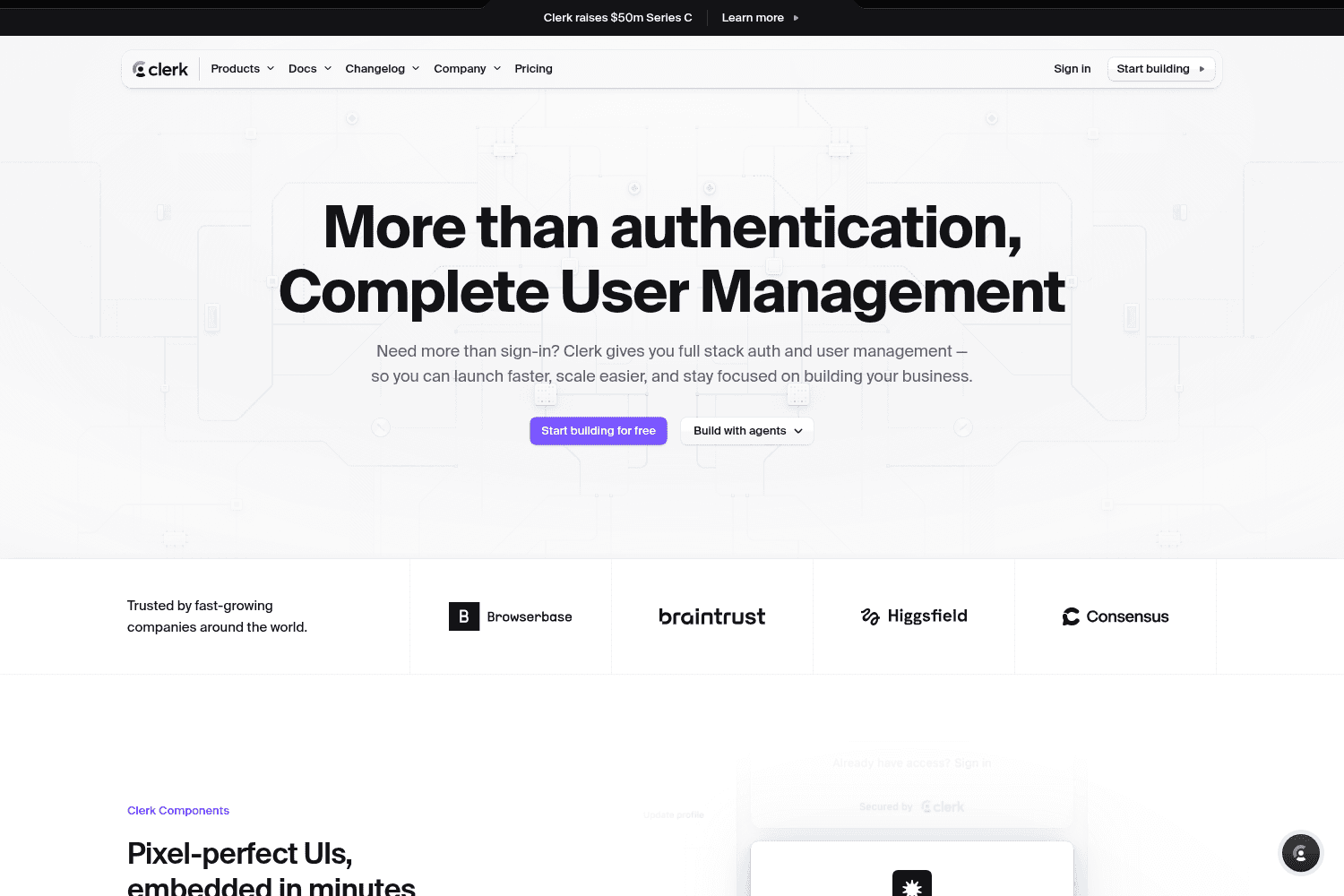Expand the Docs dropdown
The width and height of the screenshot is (1344, 896).
pyautogui.click(x=310, y=69)
